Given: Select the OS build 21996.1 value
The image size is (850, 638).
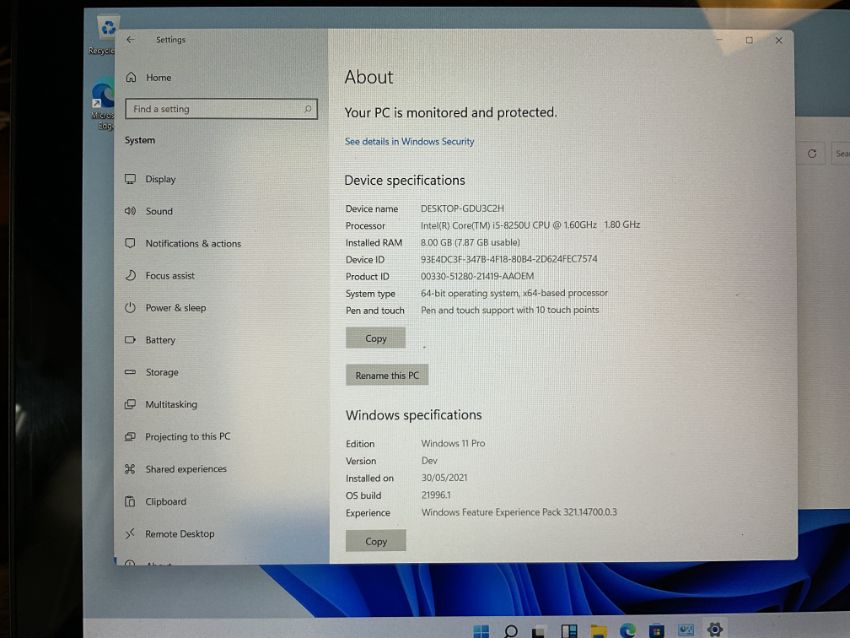Looking at the screenshot, I should coord(436,495).
